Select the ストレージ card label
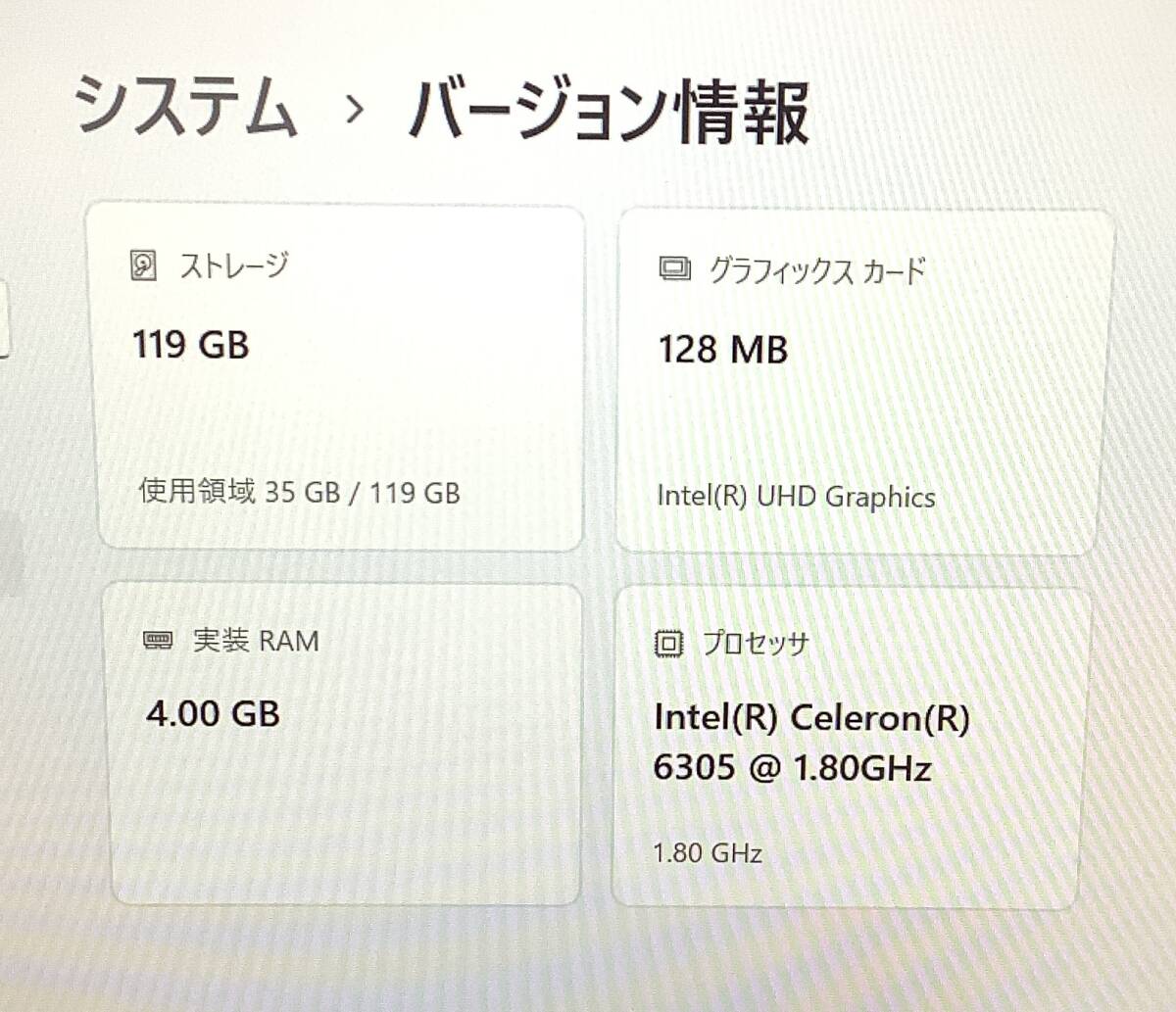 pos(233,265)
